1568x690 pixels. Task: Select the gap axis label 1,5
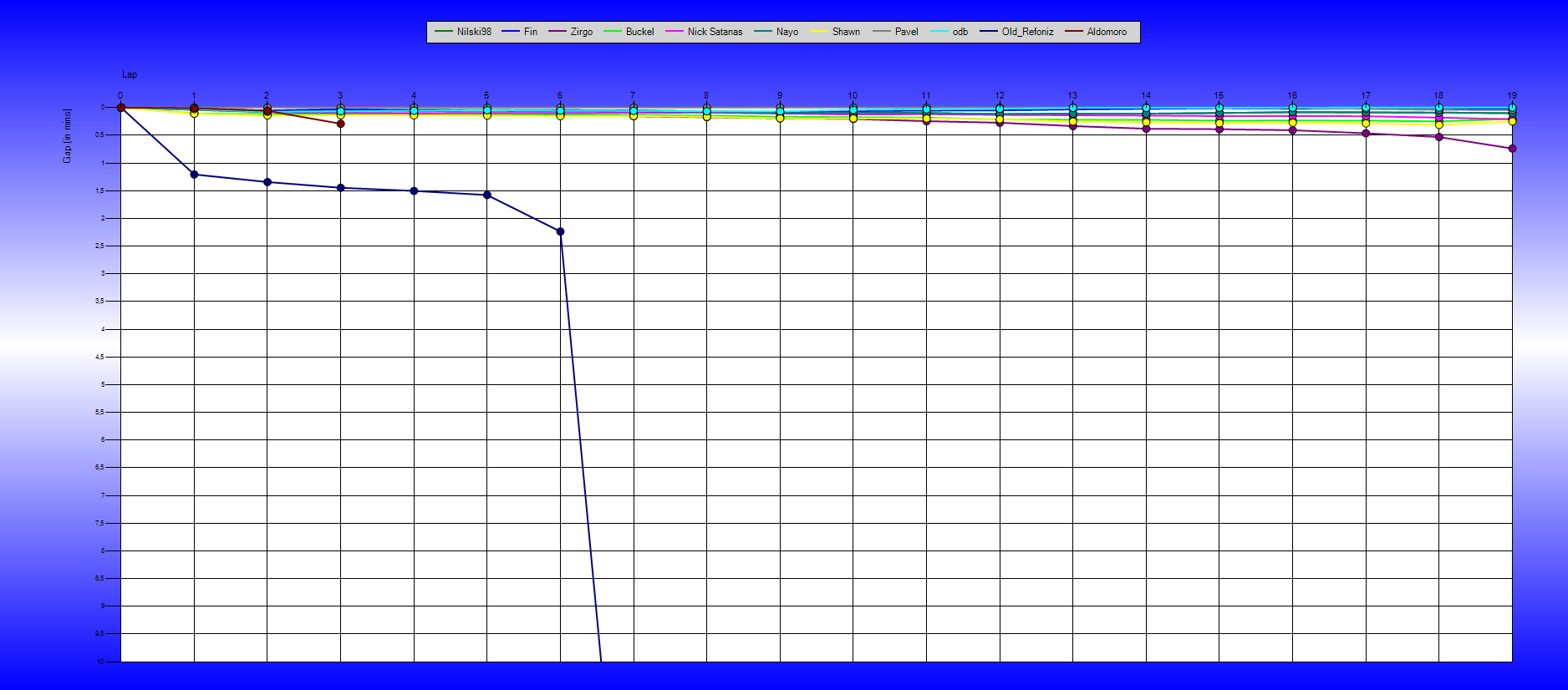[99, 190]
